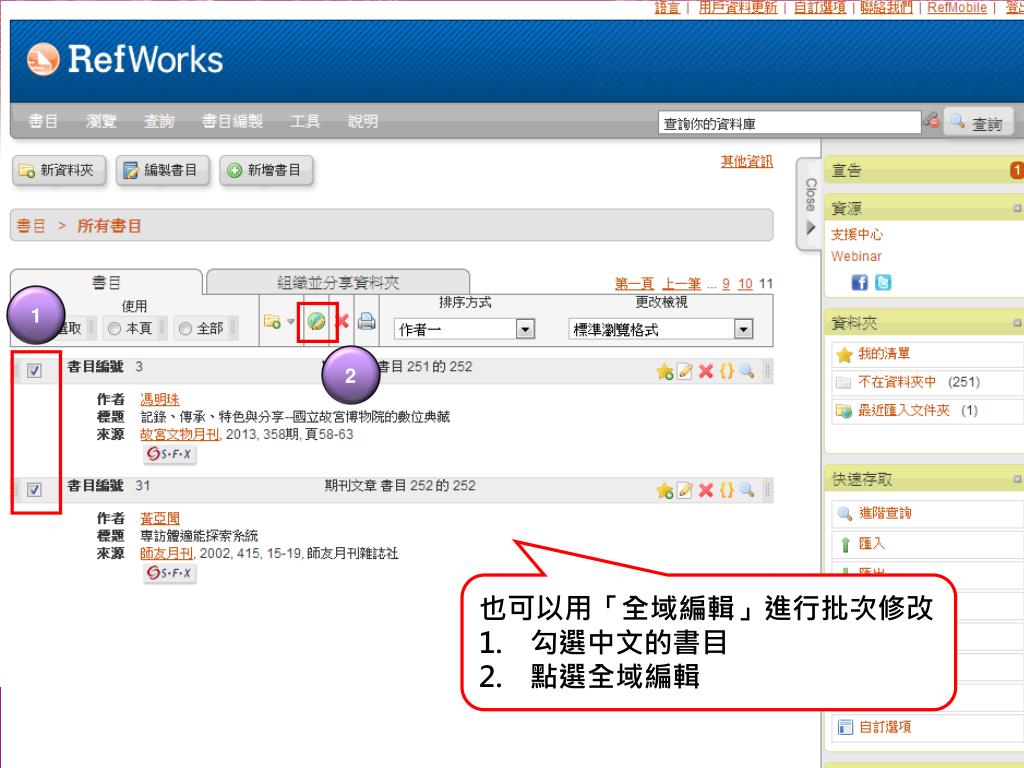View reference 3 with the magnifier icon

coord(747,372)
